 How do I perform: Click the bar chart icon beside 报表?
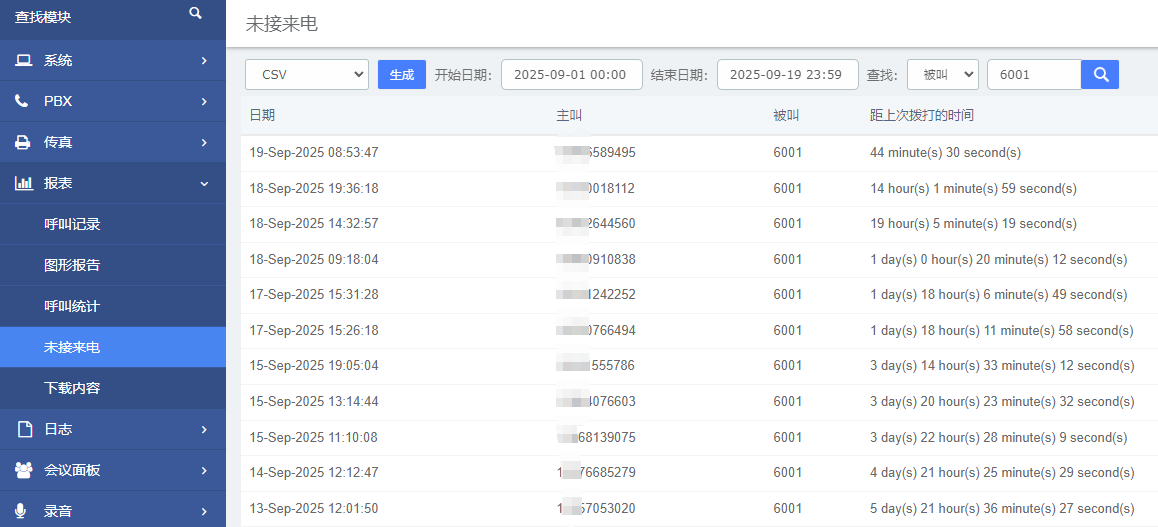coord(23,184)
